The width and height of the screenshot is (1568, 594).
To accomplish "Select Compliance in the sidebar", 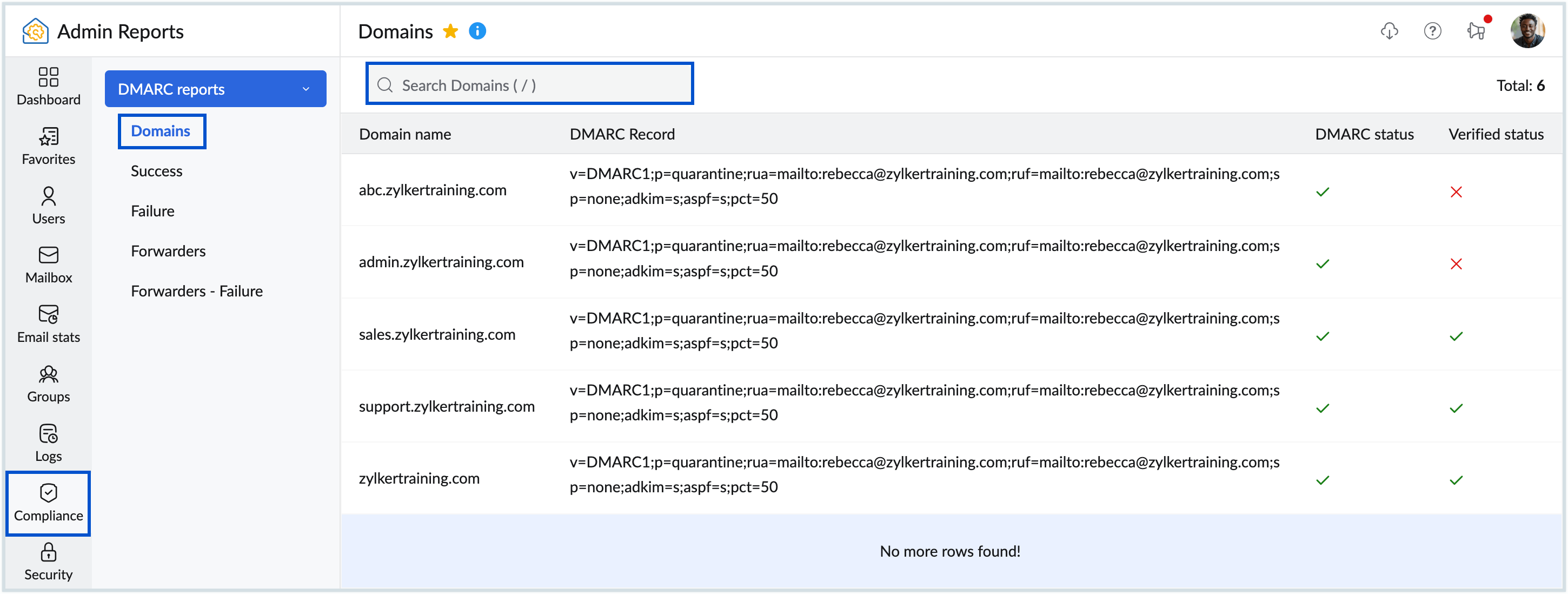I will point(48,502).
